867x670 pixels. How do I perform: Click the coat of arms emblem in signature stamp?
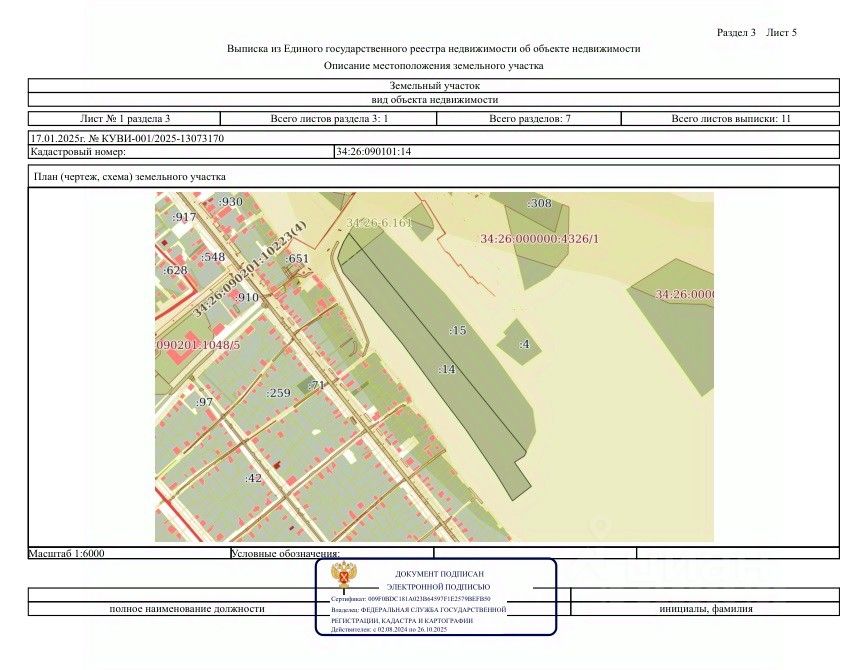[343, 575]
